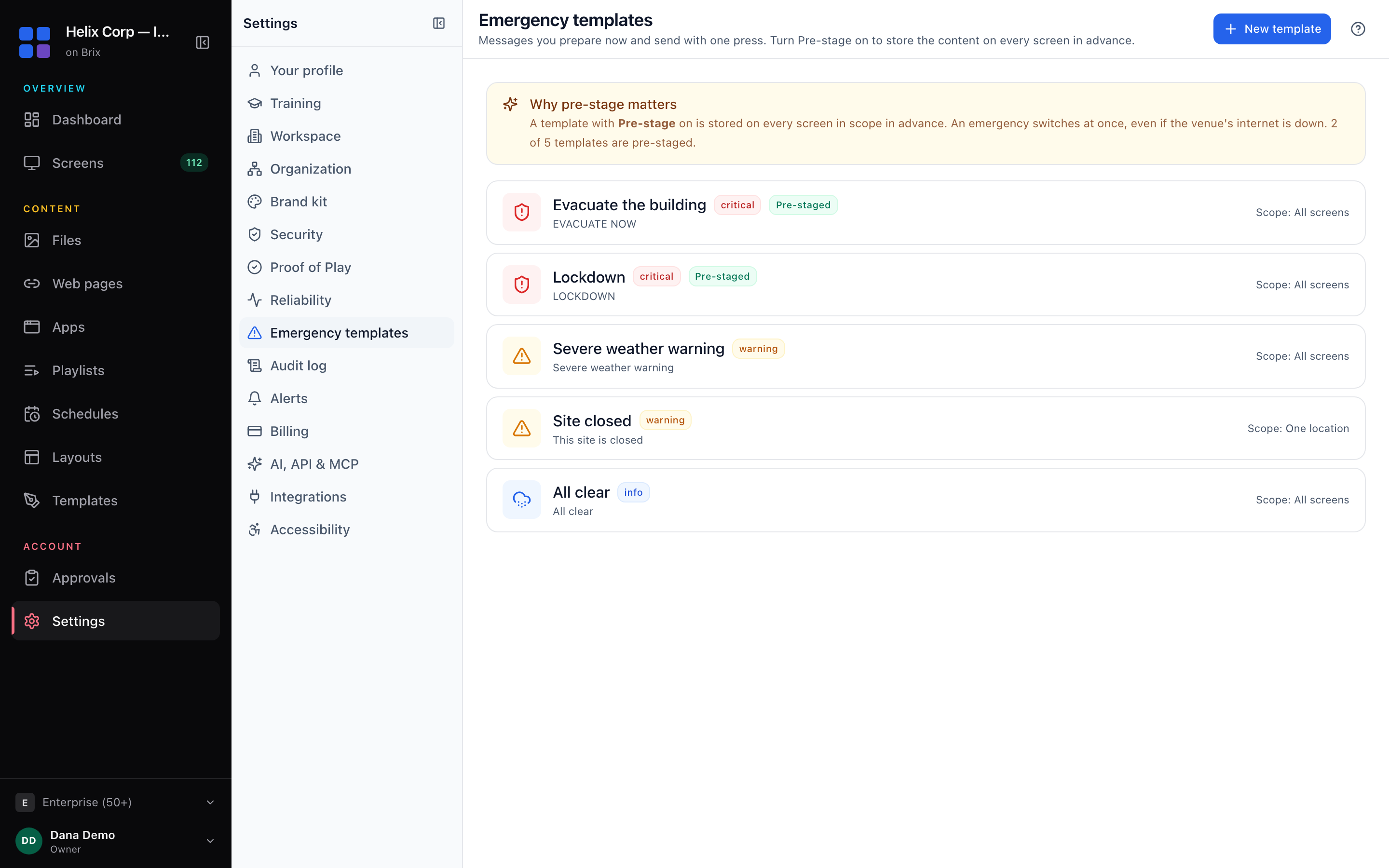Click the Evacuate the building shield icon
Screen dimensions: 1389x868
coord(521,212)
